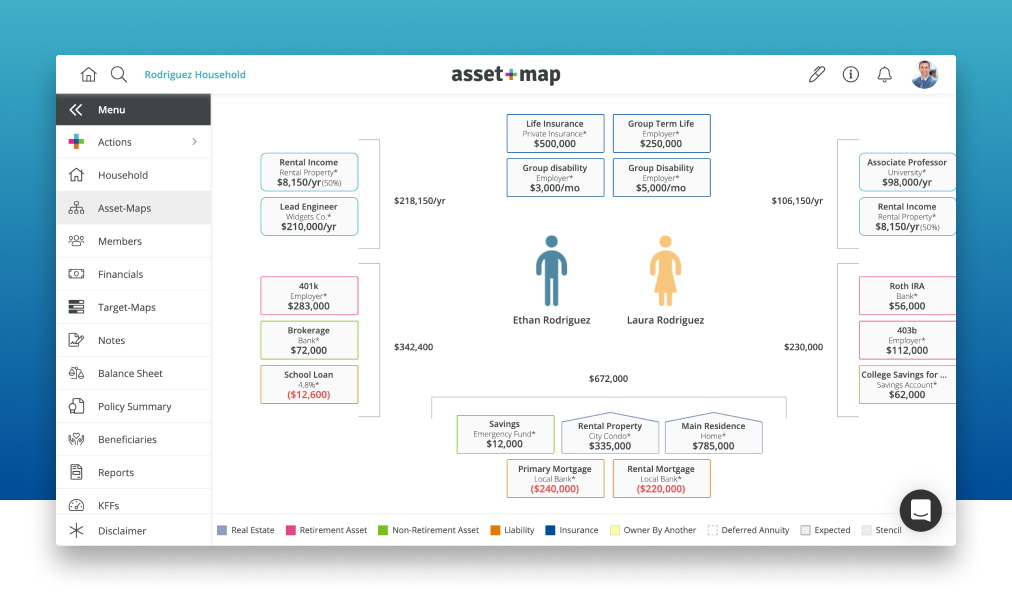Viewport: 1012px width, 600px height.
Task: Open notifications bell icon
Action: click(x=884, y=74)
